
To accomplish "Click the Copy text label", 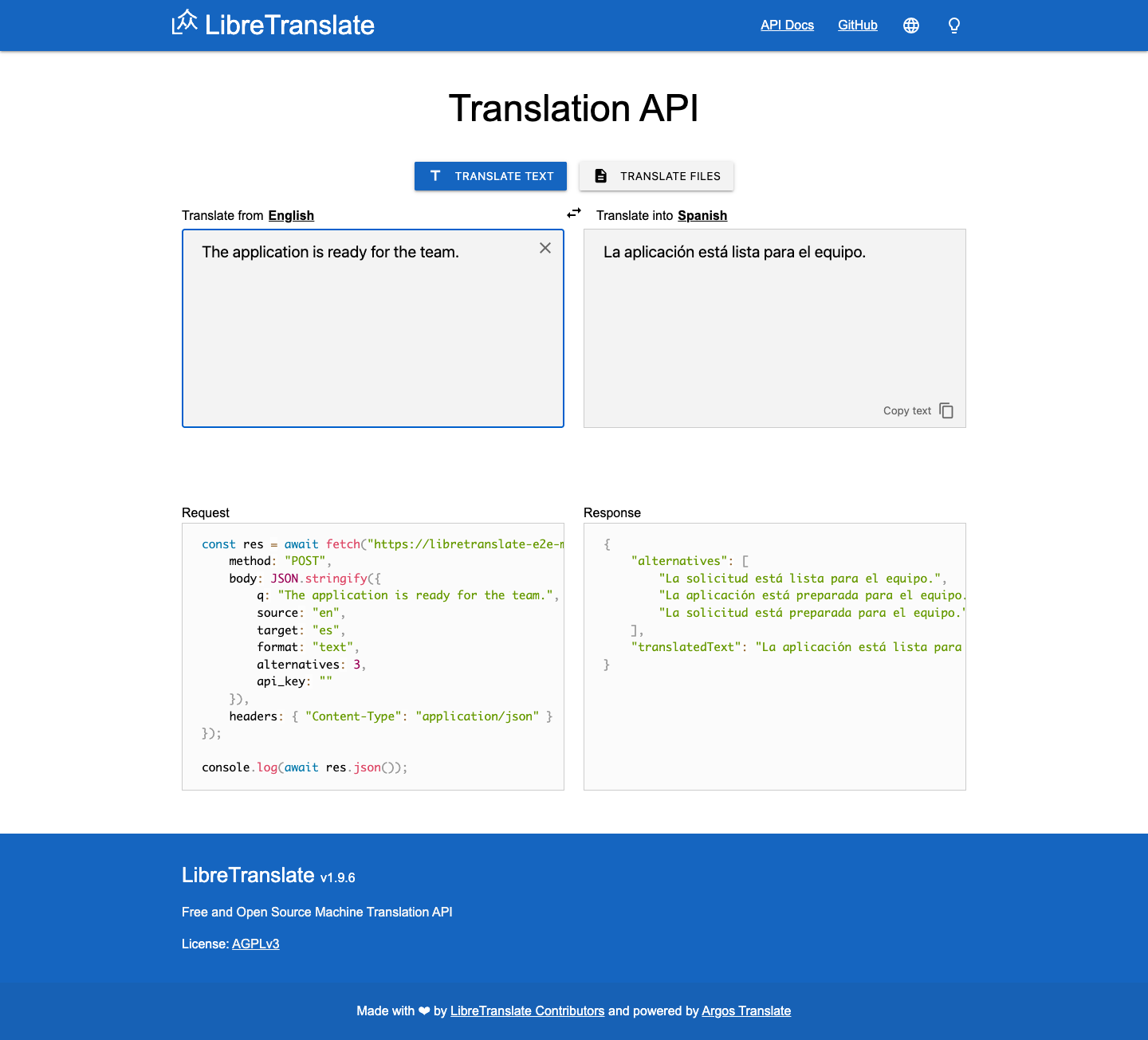I will 907,410.
